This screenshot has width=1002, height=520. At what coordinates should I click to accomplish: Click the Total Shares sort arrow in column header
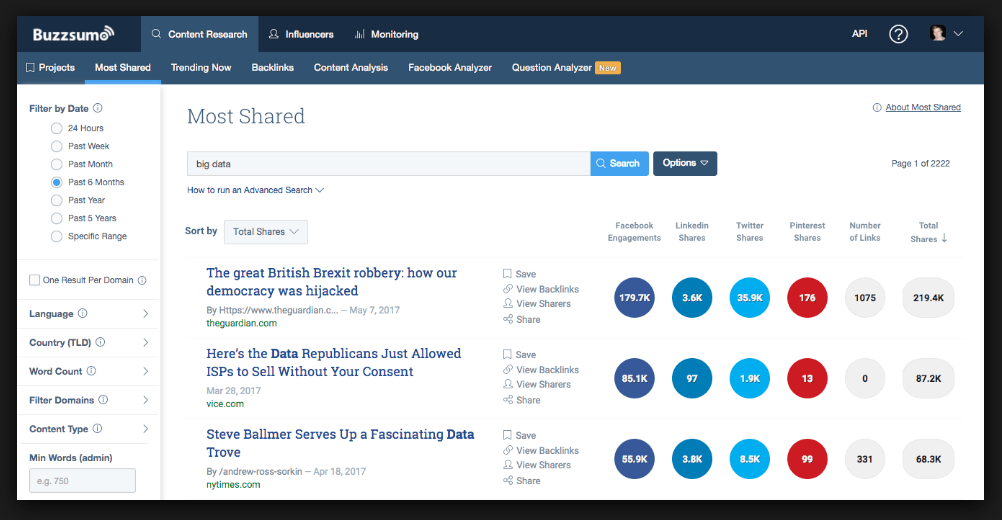pyautogui.click(x=944, y=238)
